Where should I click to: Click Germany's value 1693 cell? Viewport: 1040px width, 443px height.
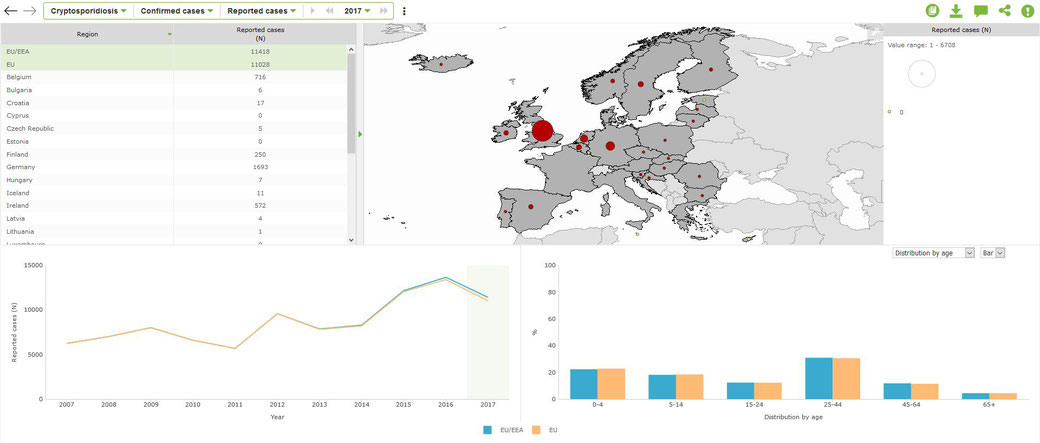[x=261, y=167]
